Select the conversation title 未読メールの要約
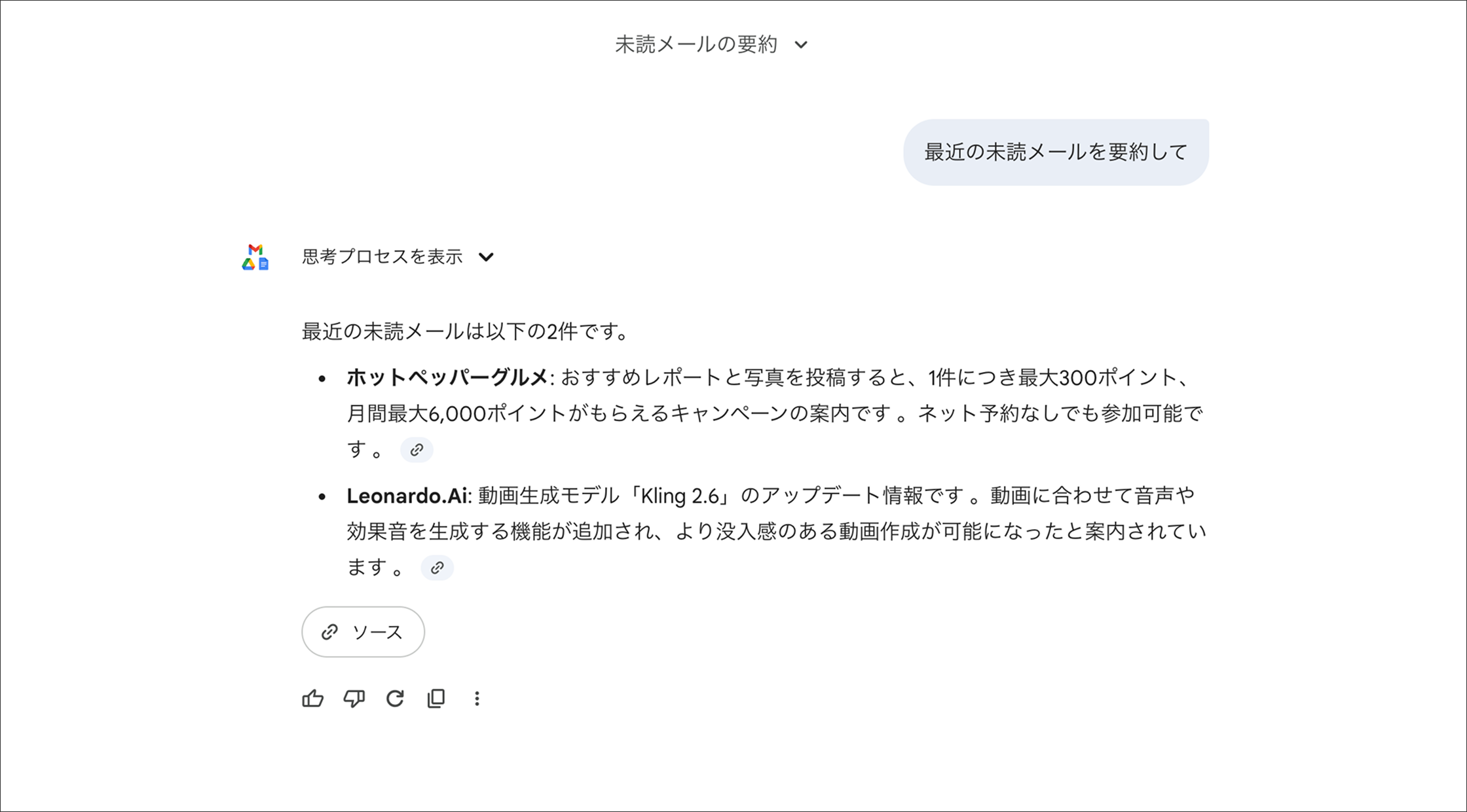The image size is (1467, 812). pyautogui.click(x=696, y=44)
